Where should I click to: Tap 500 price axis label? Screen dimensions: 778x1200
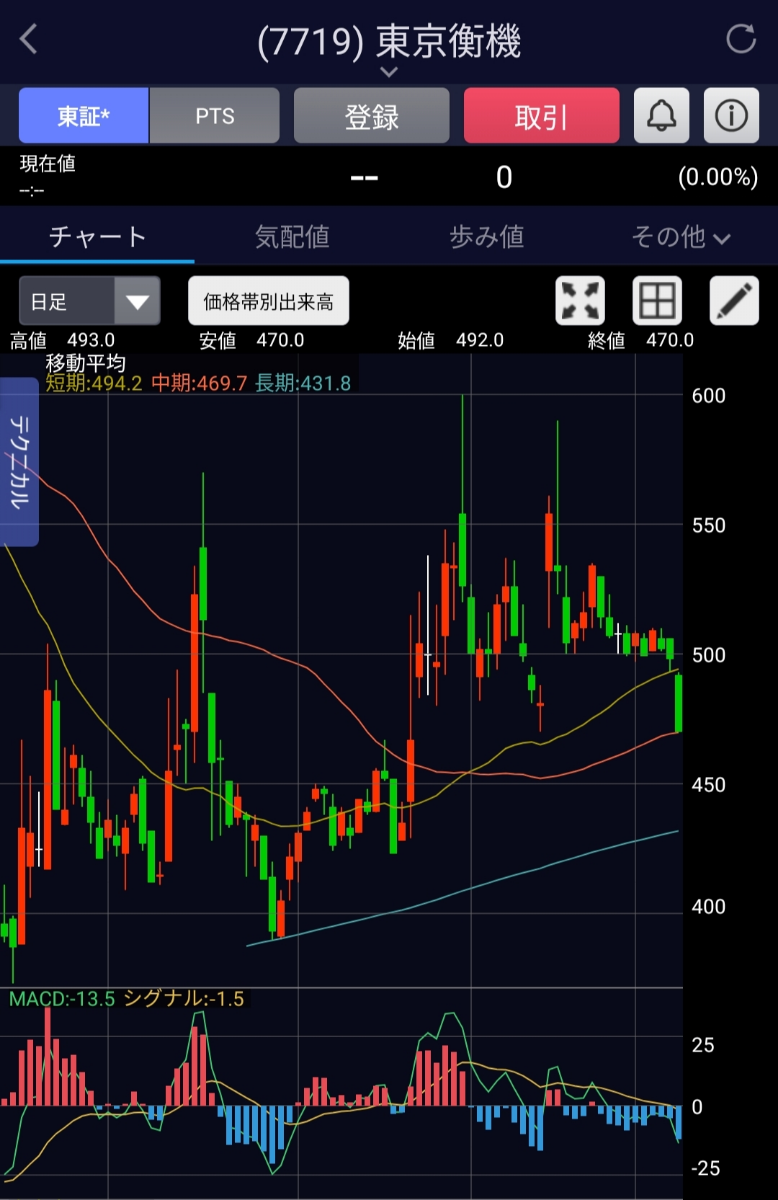(708, 654)
